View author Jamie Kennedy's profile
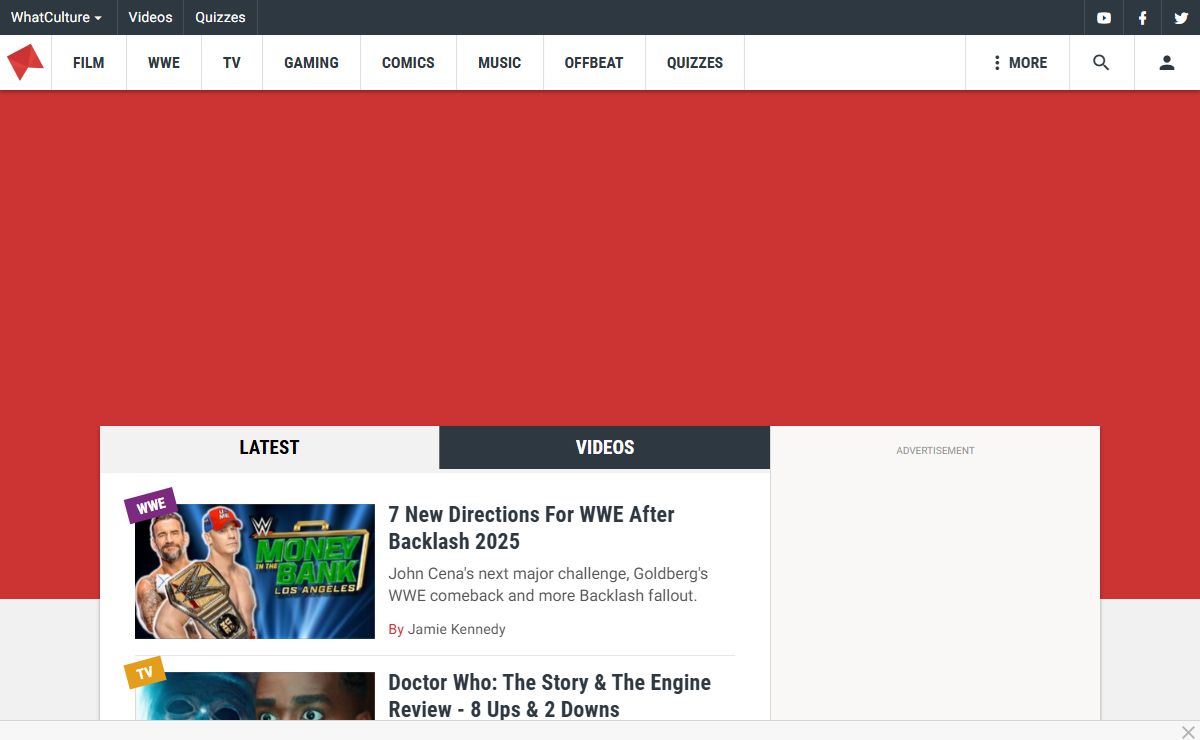The height and width of the screenshot is (740, 1200). pyautogui.click(x=456, y=629)
